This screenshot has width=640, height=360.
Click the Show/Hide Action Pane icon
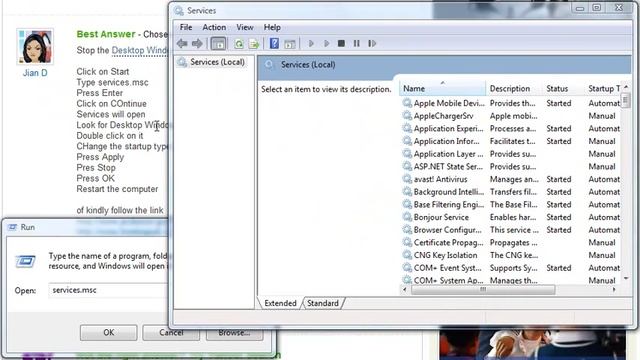point(290,44)
